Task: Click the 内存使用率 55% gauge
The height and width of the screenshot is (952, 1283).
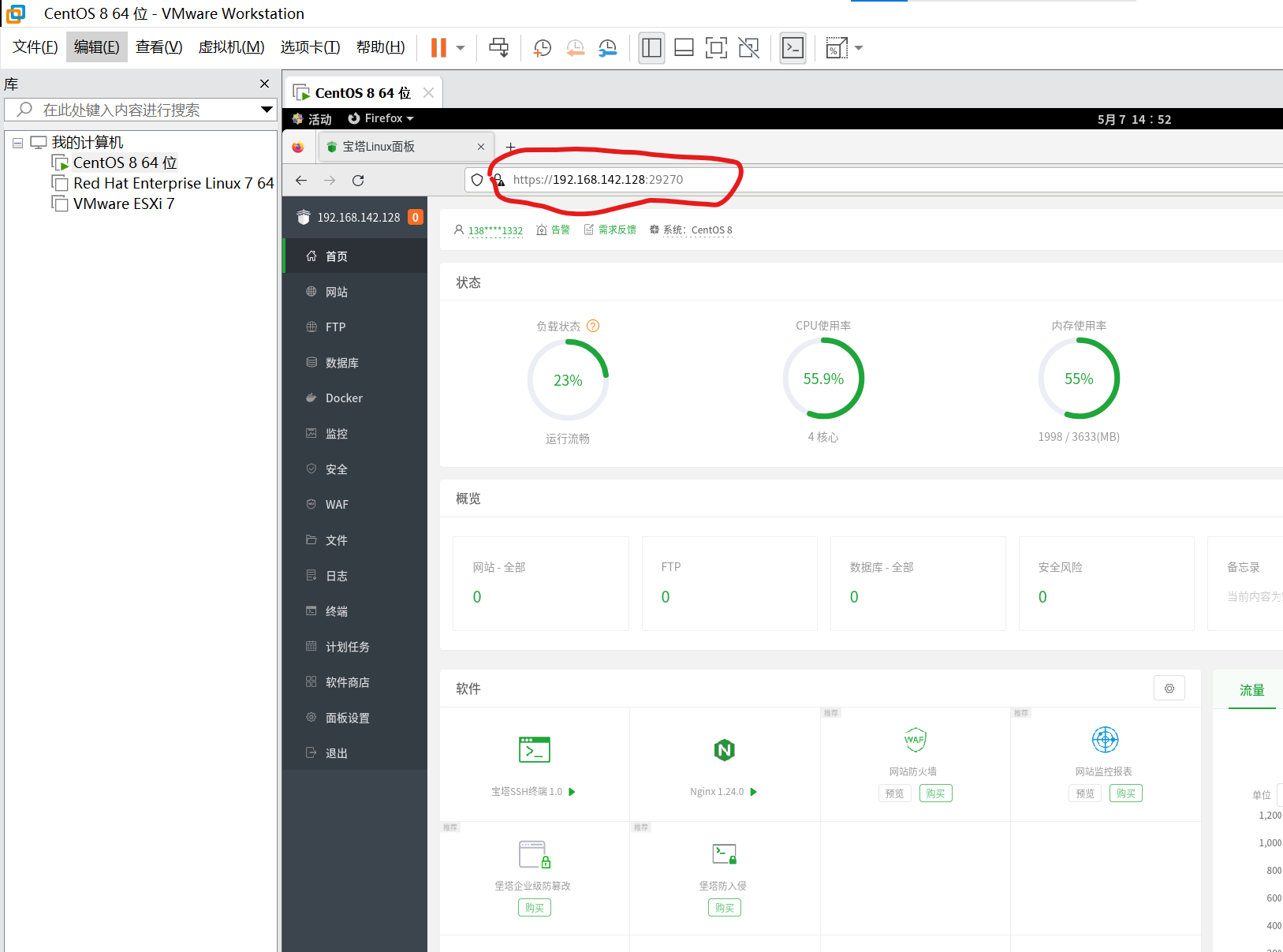Action: point(1079,379)
